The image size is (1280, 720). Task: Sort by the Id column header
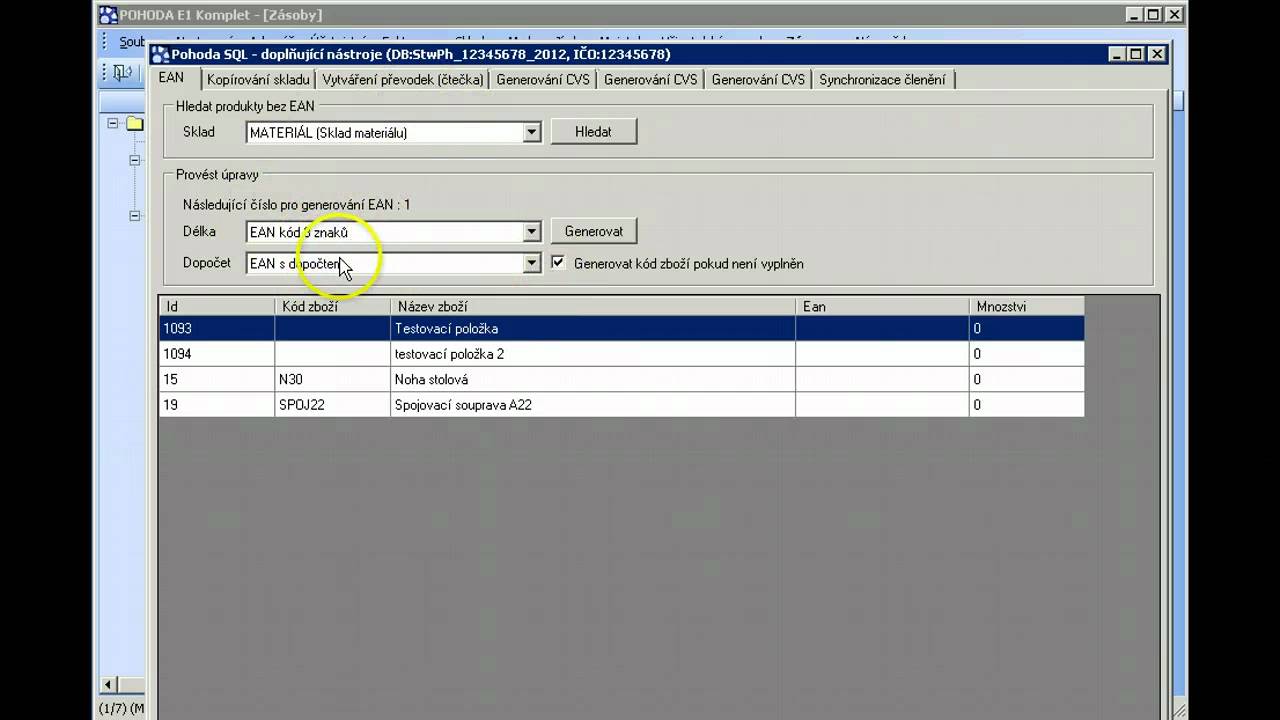click(217, 307)
